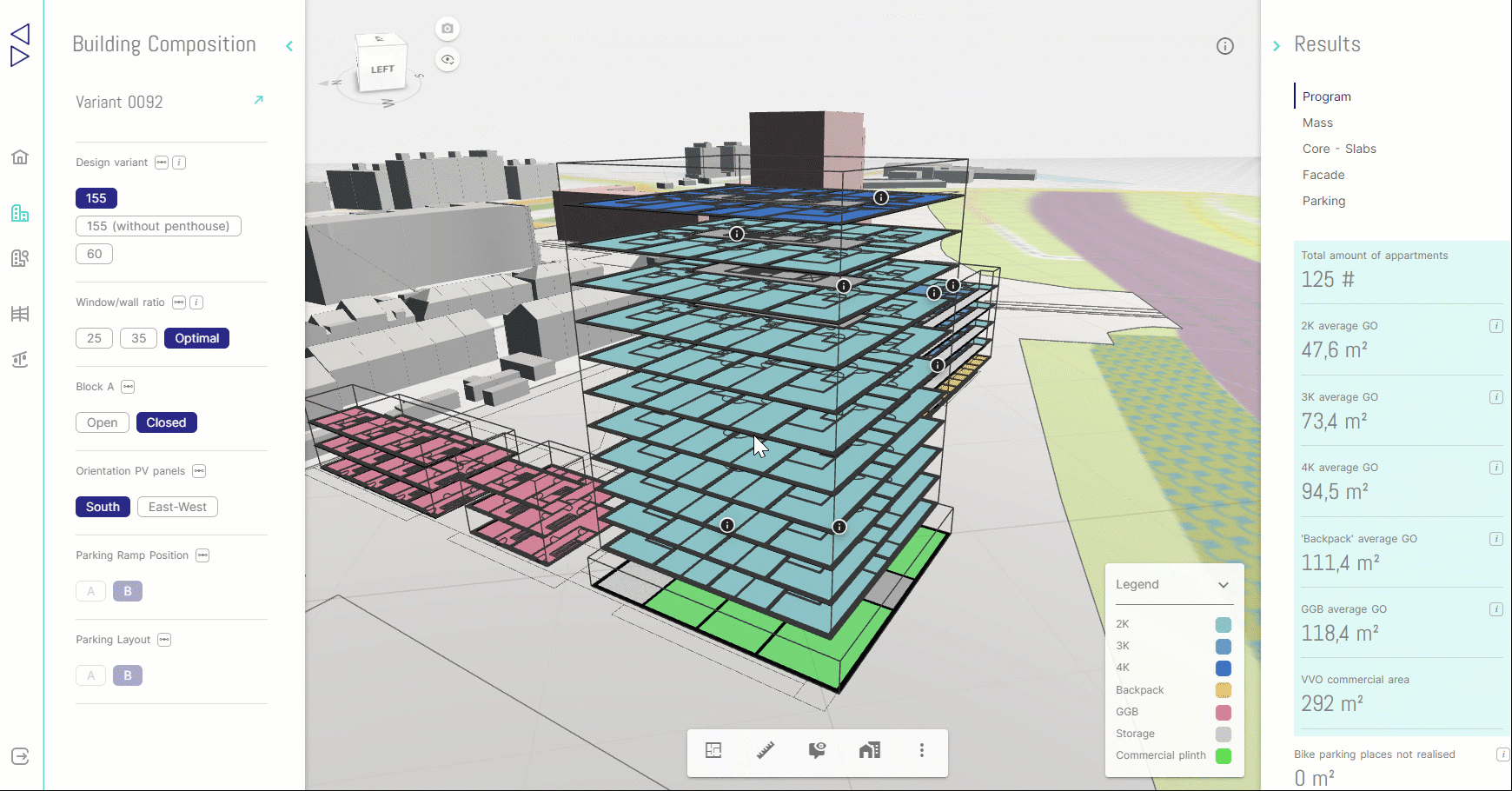Switch PV panel orientation to East-West
The width and height of the screenshot is (1512, 791).
click(x=177, y=507)
